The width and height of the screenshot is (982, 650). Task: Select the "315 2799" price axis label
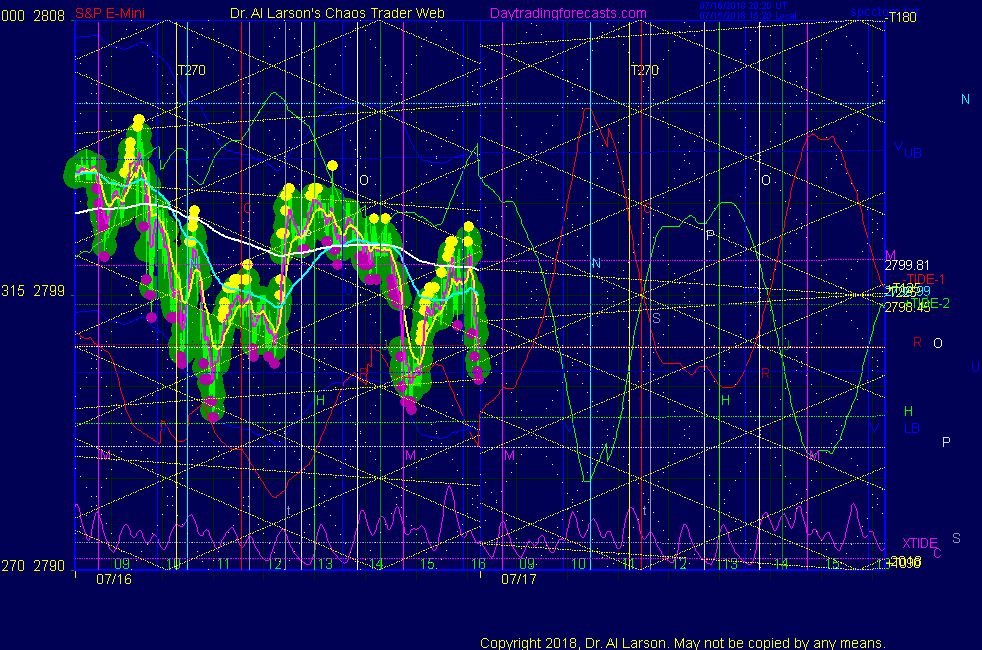pyautogui.click(x=33, y=291)
